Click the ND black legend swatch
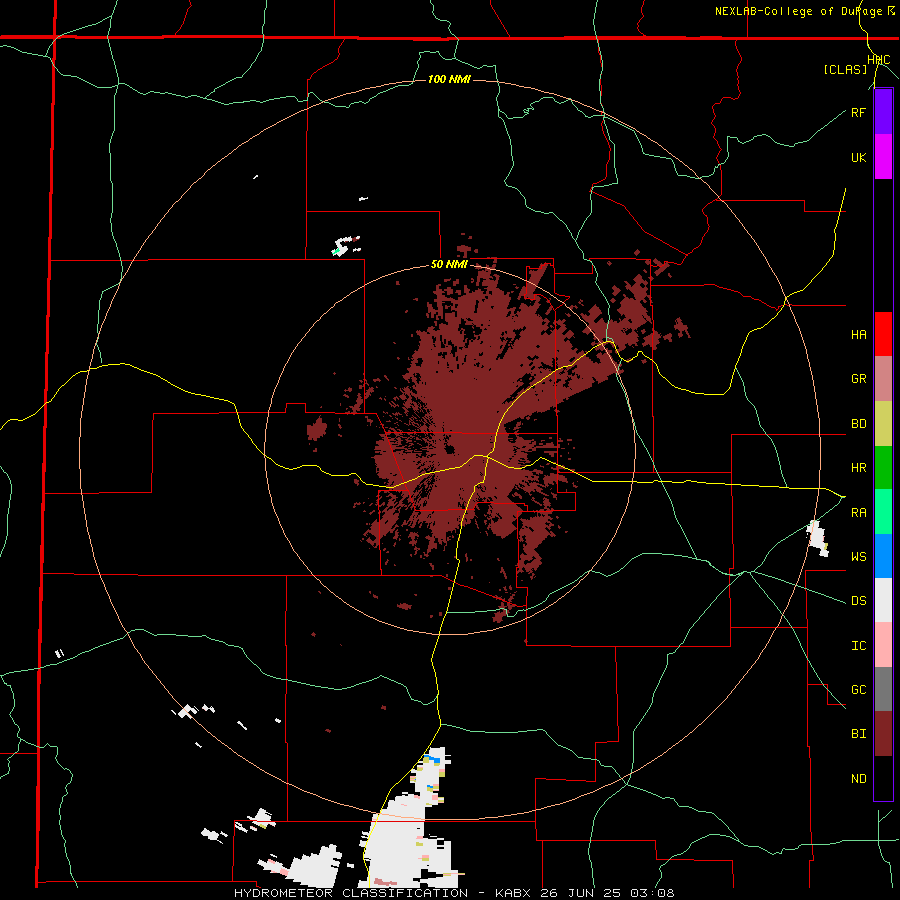Image resolution: width=900 pixels, height=900 pixels. pos(883,778)
